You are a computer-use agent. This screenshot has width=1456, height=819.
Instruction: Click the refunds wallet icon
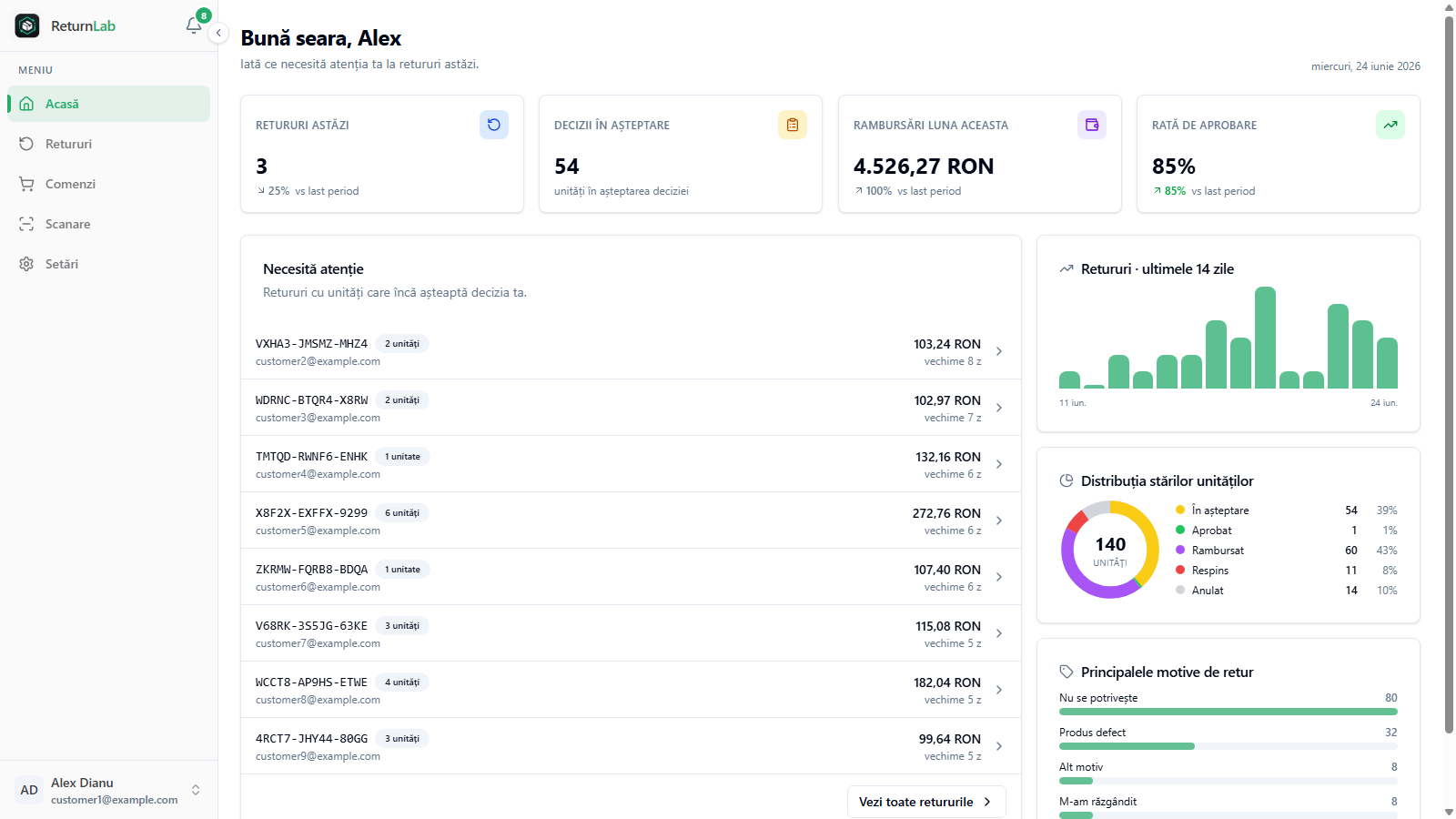click(1092, 125)
